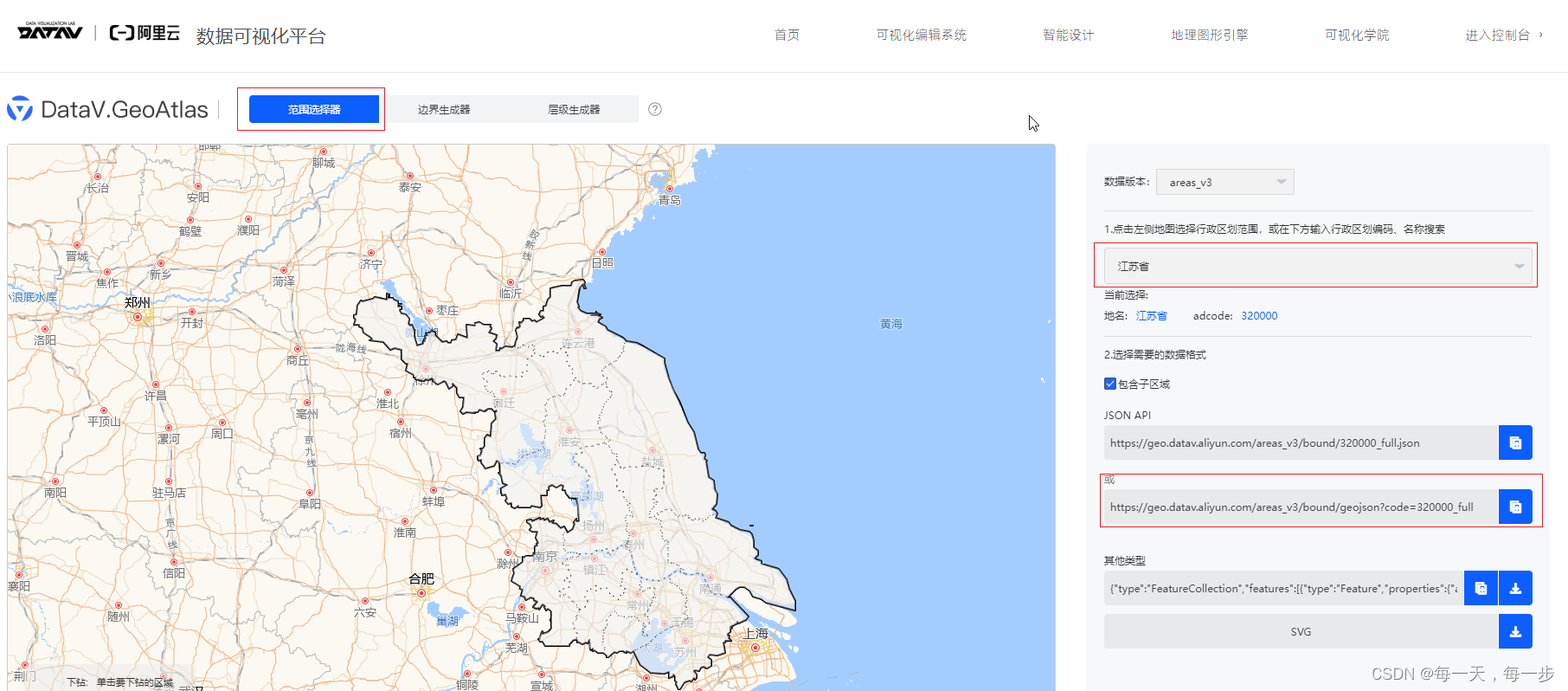This screenshot has width=1568, height=691.
Task: Click the geojson?code=320000_full URL field
Action: click(1301, 507)
